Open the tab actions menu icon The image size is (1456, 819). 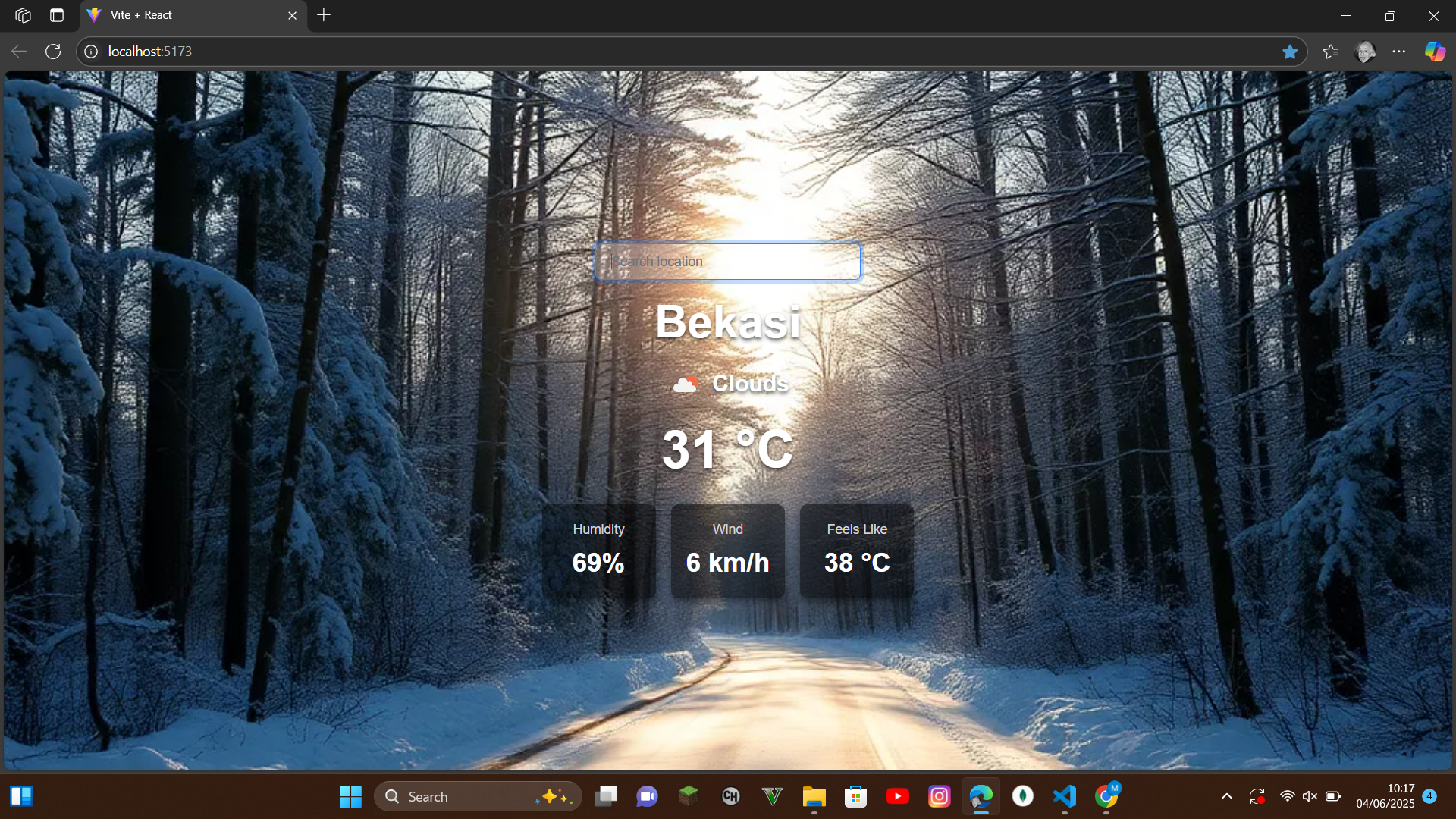click(x=57, y=15)
